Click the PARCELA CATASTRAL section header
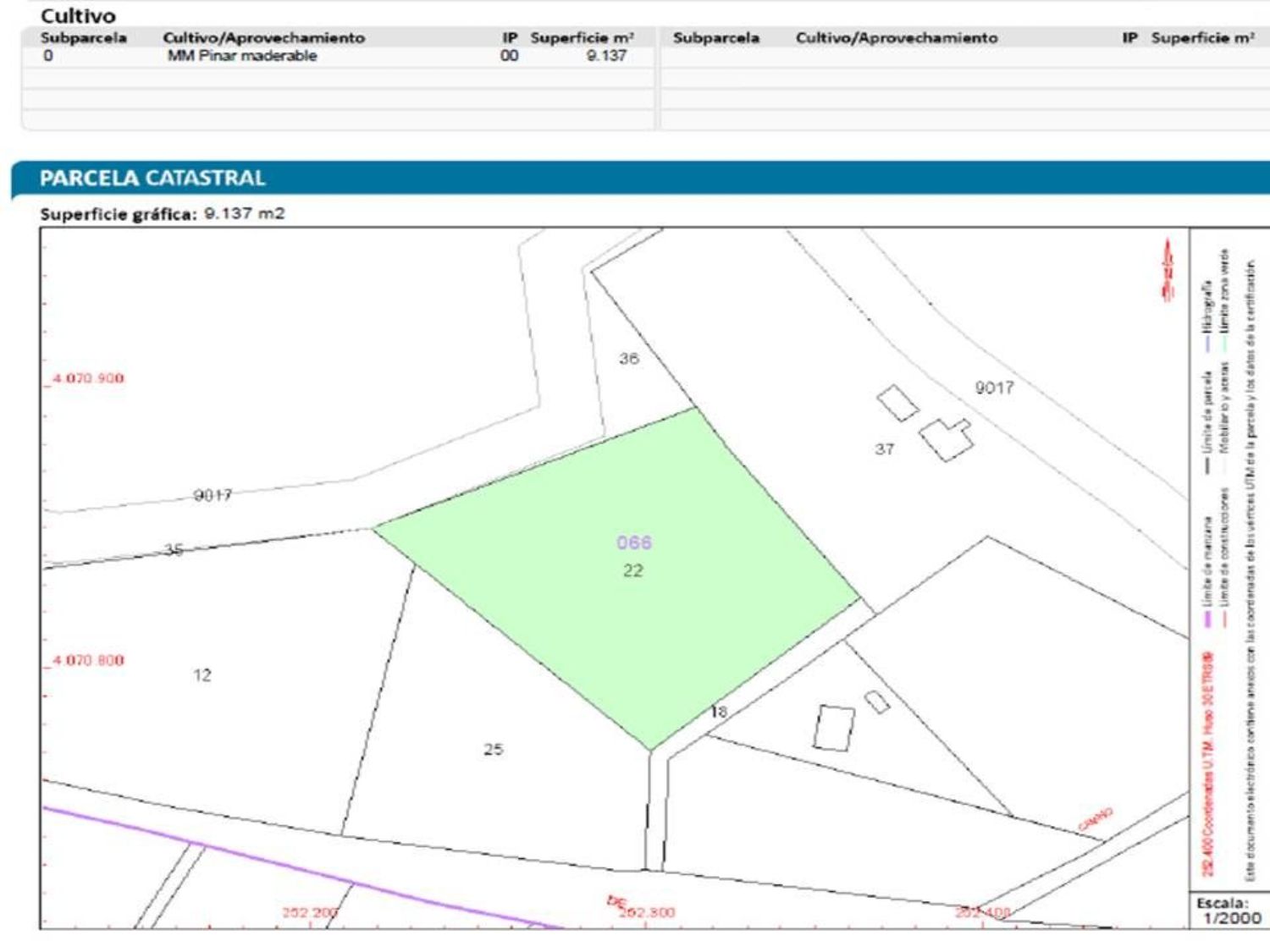 point(152,179)
